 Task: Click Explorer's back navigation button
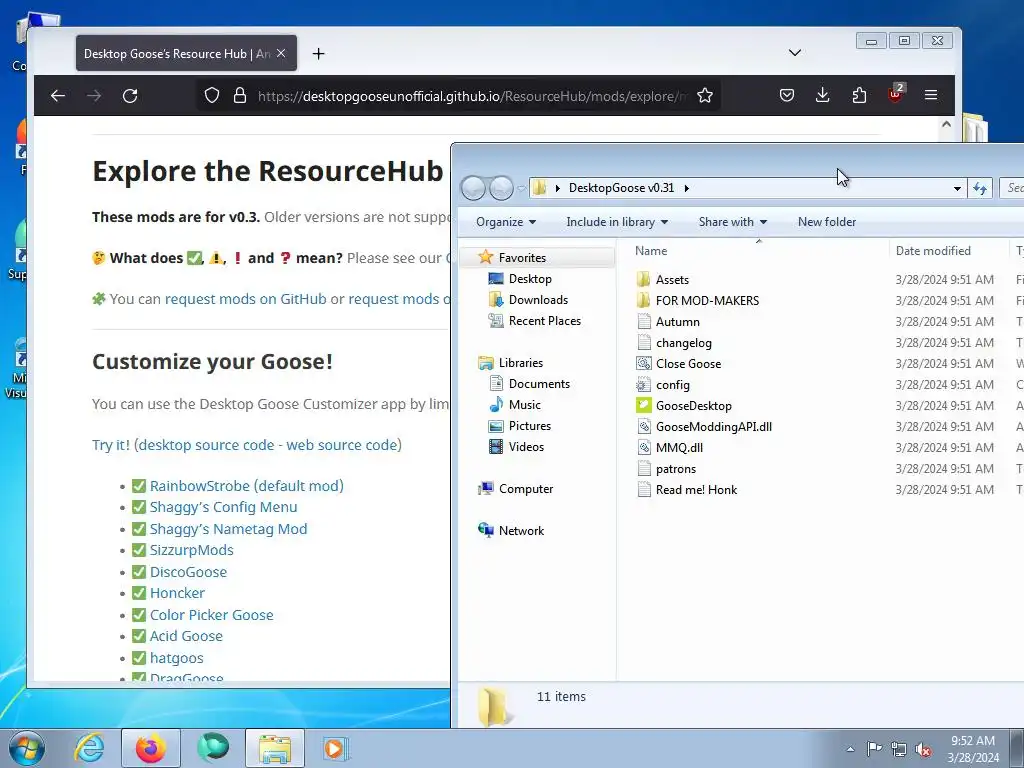(473, 188)
